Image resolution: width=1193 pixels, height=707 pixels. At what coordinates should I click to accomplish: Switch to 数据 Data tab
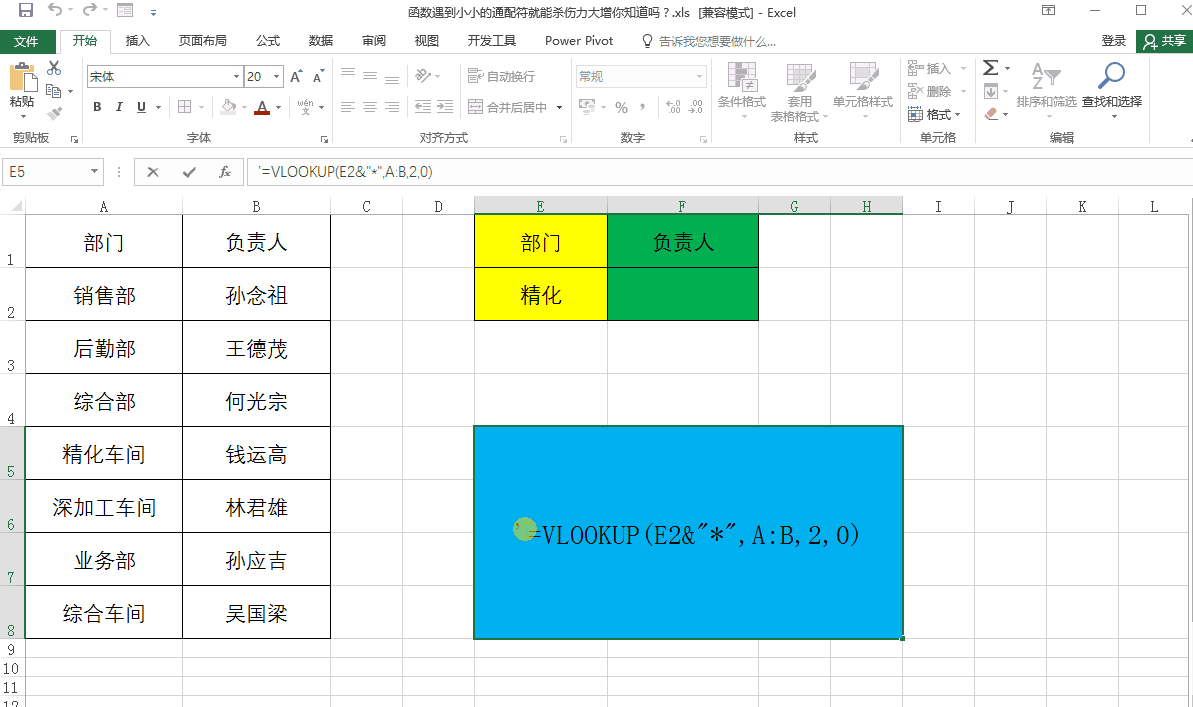[x=321, y=40]
